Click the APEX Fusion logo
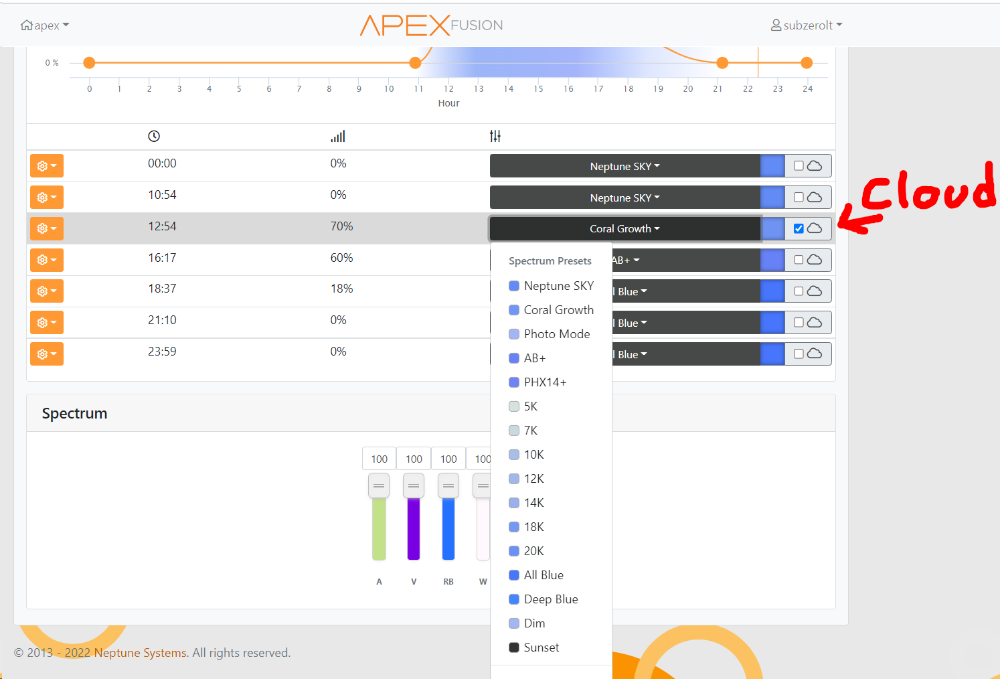The width and height of the screenshot is (1000, 679). pyautogui.click(x=431, y=25)
